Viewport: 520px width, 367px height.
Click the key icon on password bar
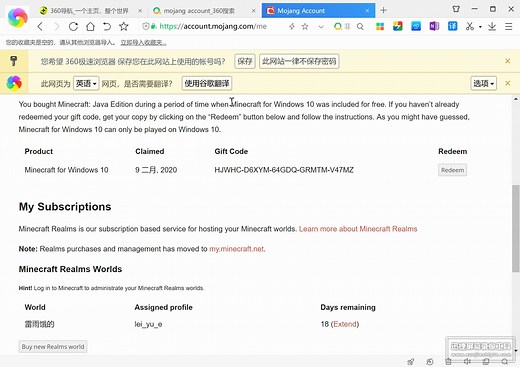13,61
